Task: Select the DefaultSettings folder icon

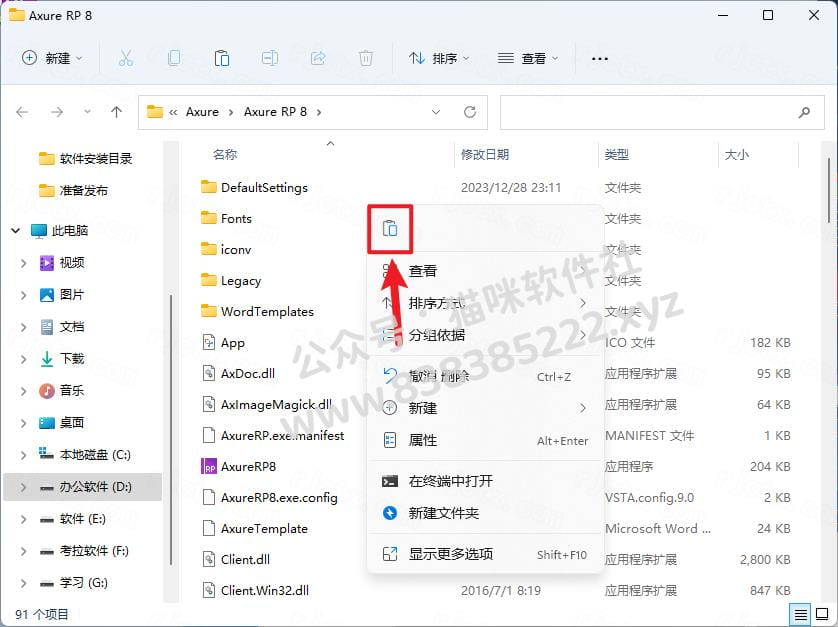Action: pyautogui.click(x=209, y=187)
